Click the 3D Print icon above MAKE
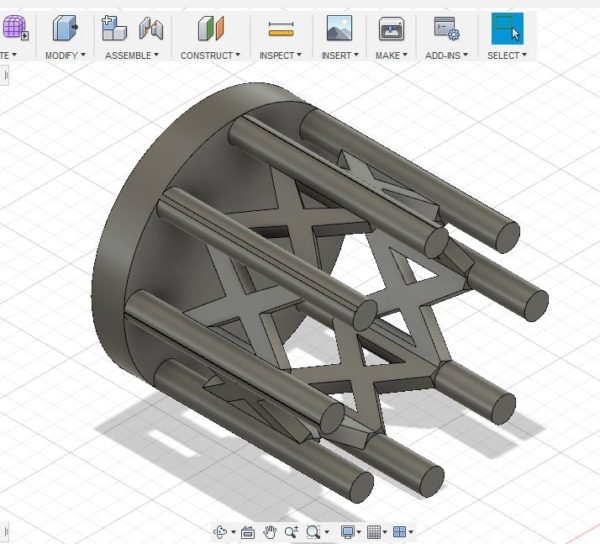This screenshot has width=600, height=544. (391, 29)
